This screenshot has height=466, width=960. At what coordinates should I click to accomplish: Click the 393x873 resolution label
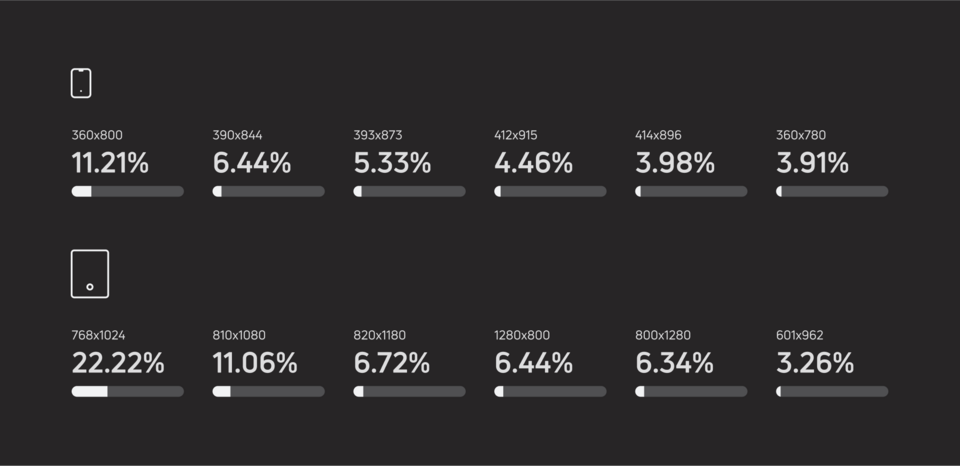(379, 135)
